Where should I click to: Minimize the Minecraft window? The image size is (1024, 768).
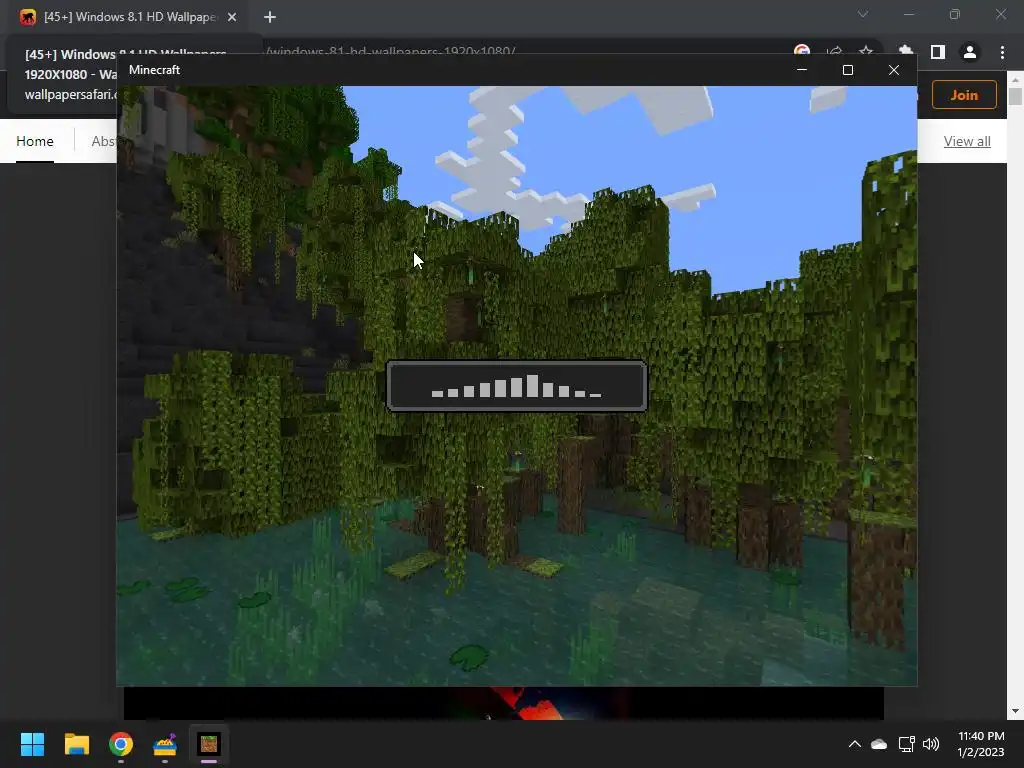click(802, 70)
